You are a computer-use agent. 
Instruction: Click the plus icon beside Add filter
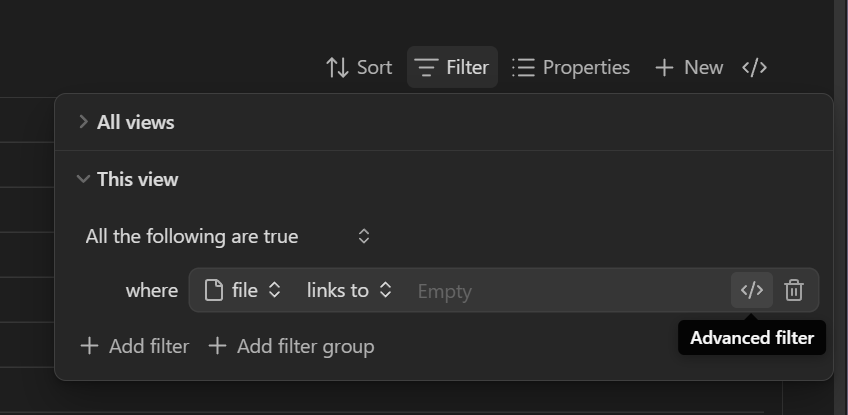tap(90, 347)
